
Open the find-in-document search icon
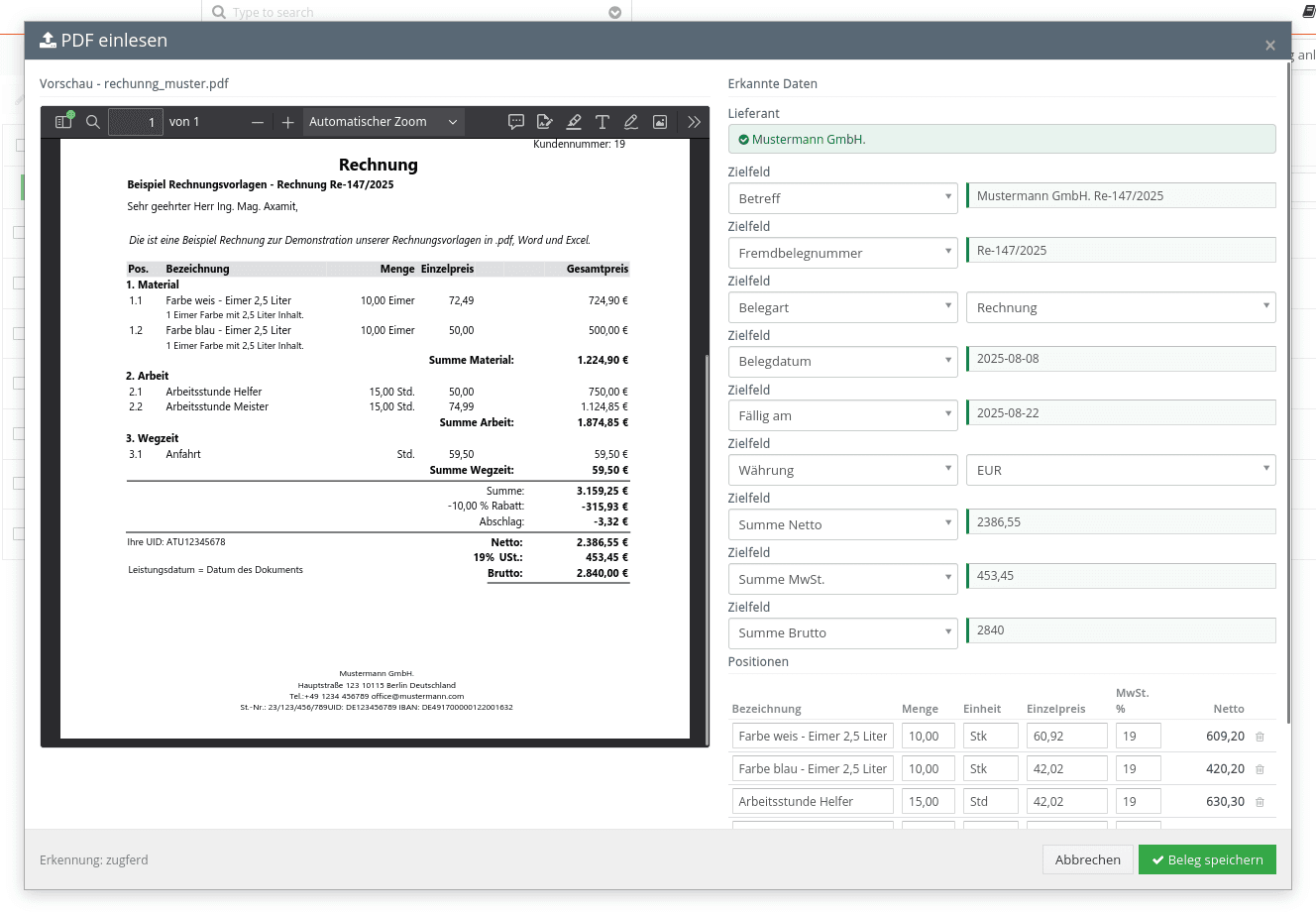click(93, 122)
